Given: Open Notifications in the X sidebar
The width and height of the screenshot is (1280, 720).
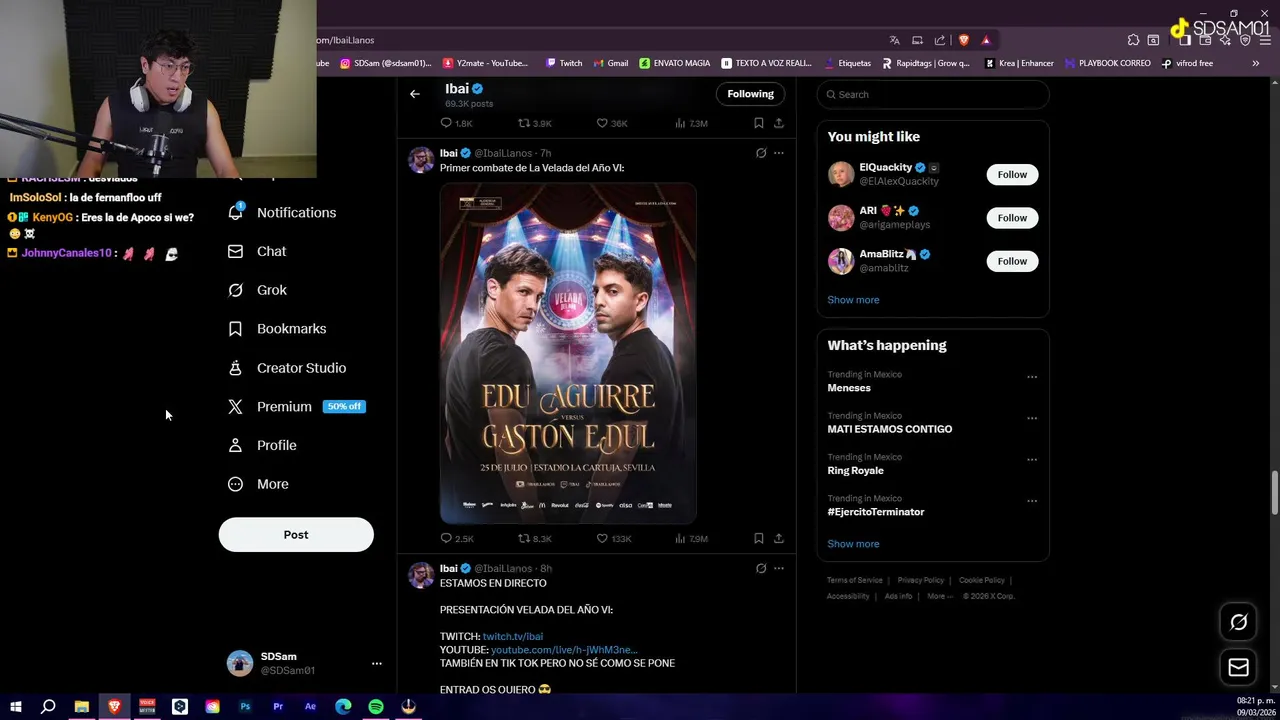Looking at the screenshot, I should pyautogui.click(x=282, y=212).
